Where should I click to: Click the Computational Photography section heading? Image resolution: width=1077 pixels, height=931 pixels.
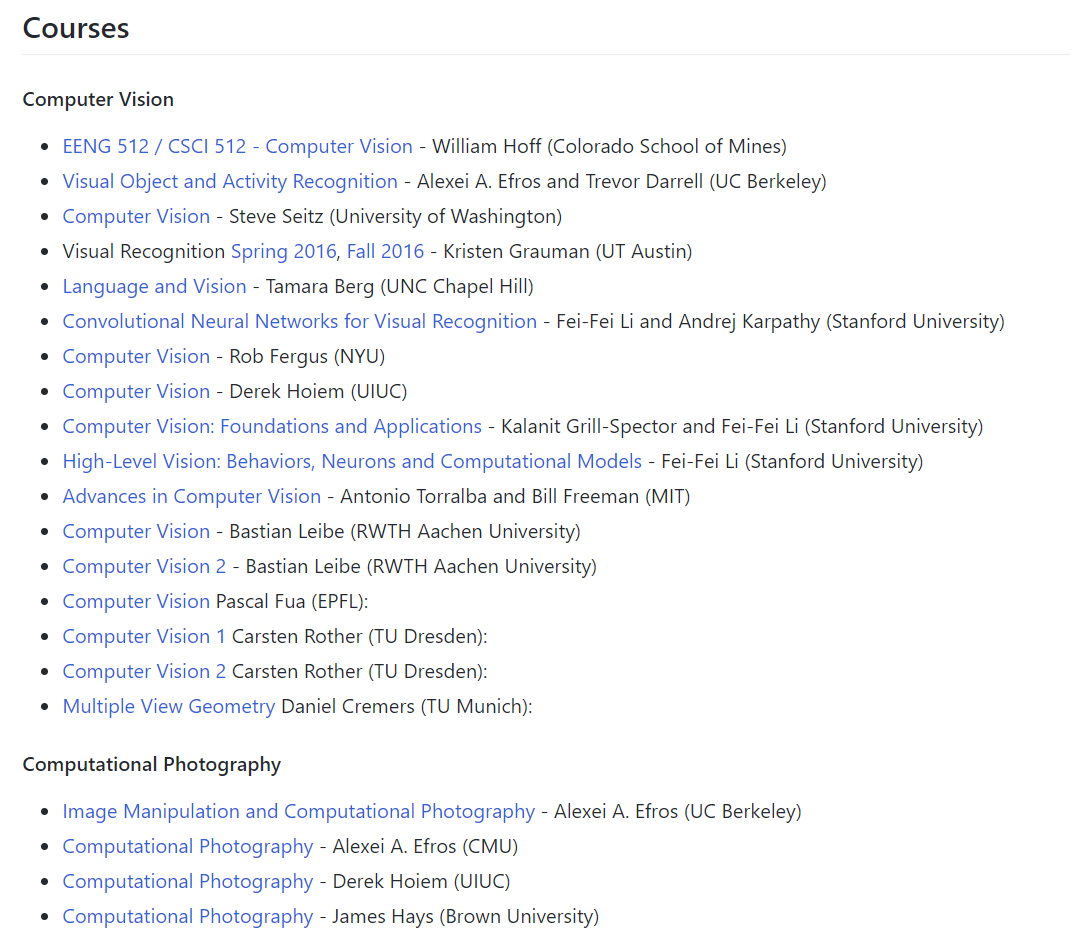(x=152, y=765)
